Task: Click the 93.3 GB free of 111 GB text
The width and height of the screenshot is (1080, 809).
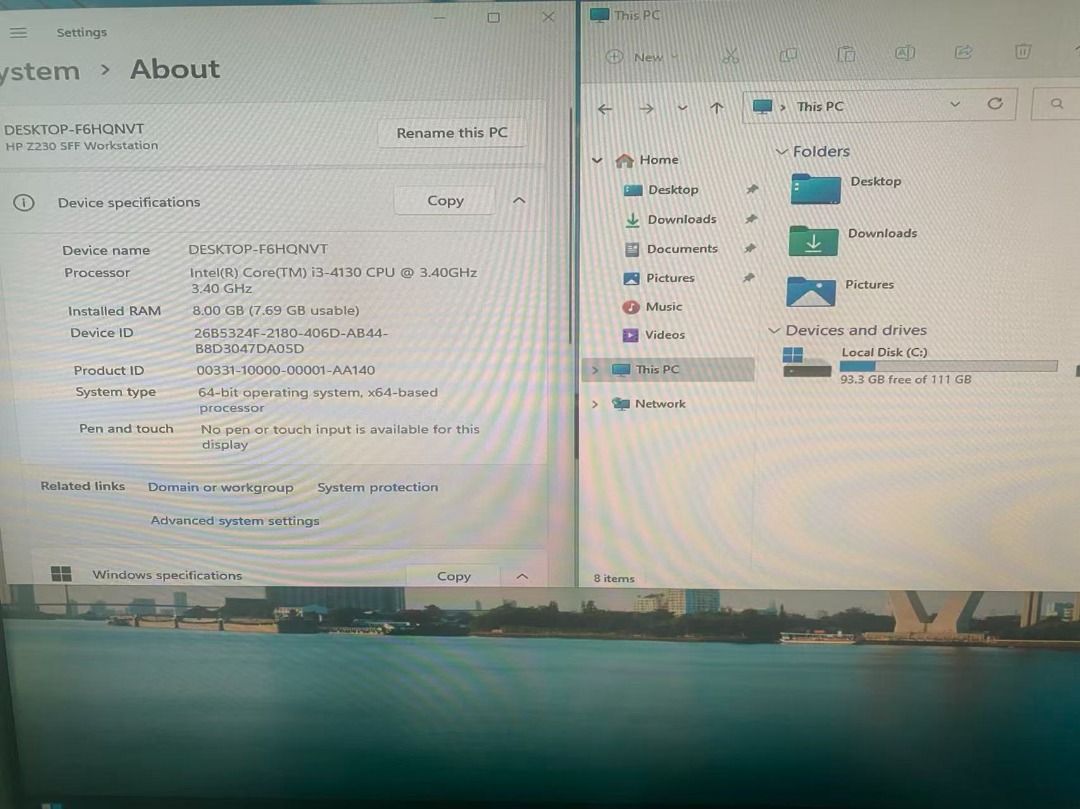Action: point(905,379)
